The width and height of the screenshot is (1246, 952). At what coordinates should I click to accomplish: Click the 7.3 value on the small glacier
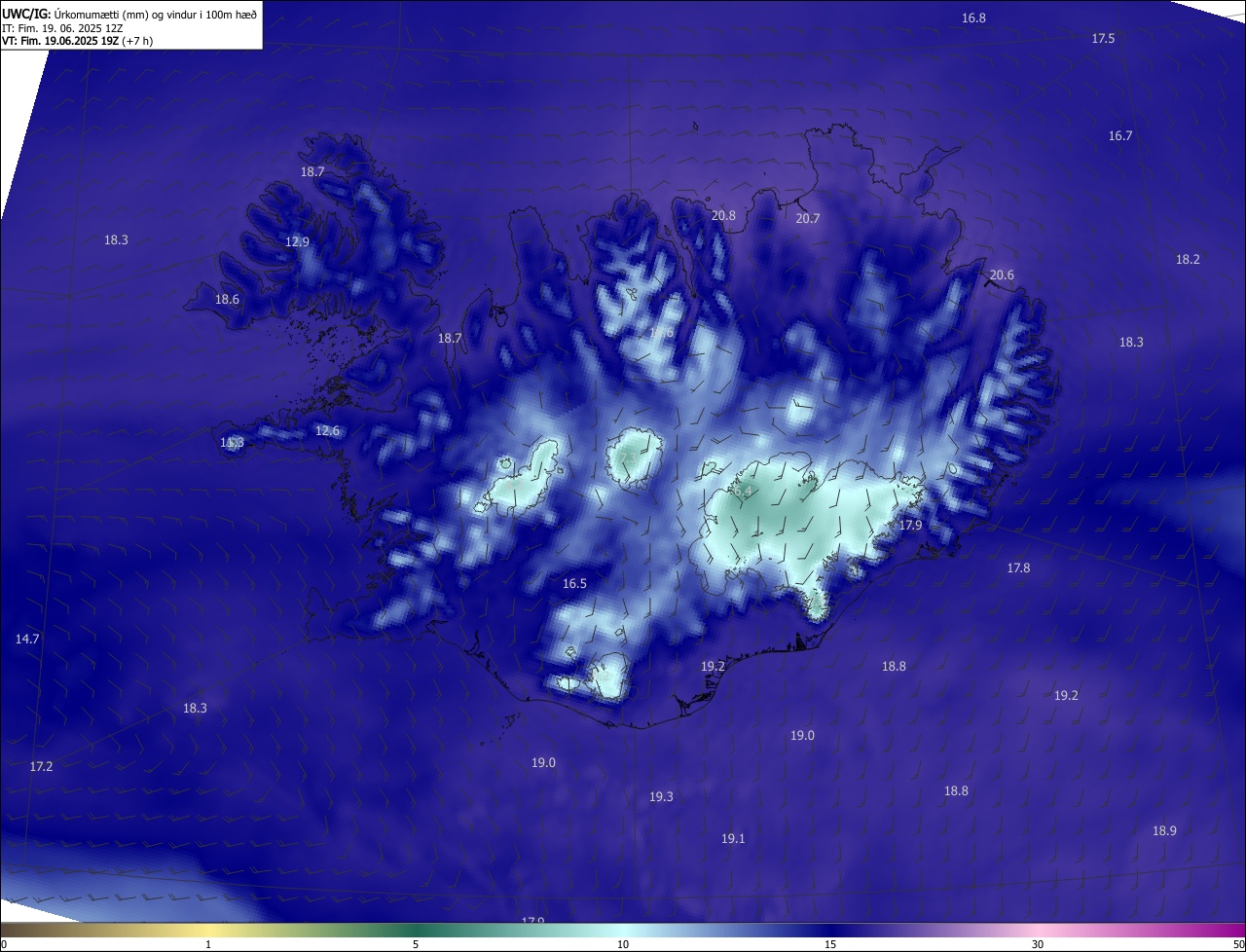(x=627, y=458)
